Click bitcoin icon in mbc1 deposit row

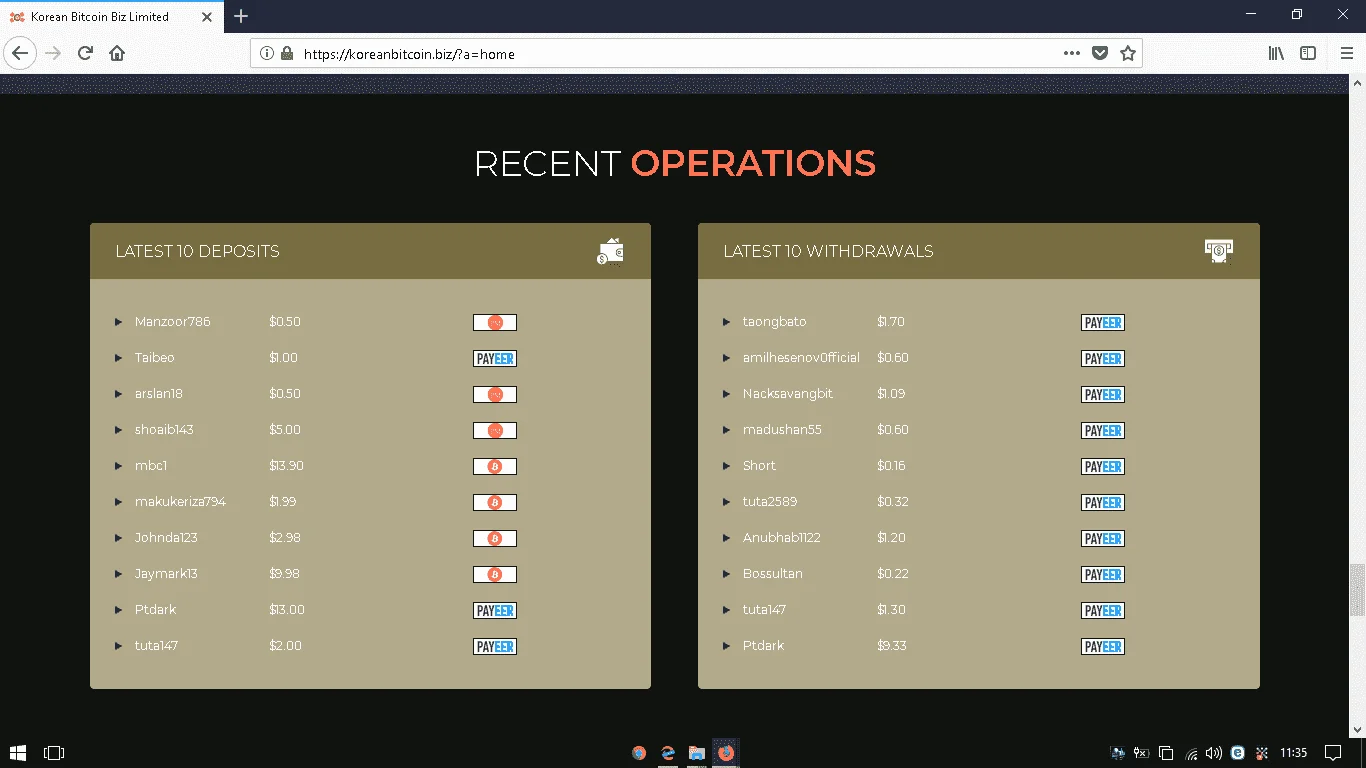click(495, 466)
